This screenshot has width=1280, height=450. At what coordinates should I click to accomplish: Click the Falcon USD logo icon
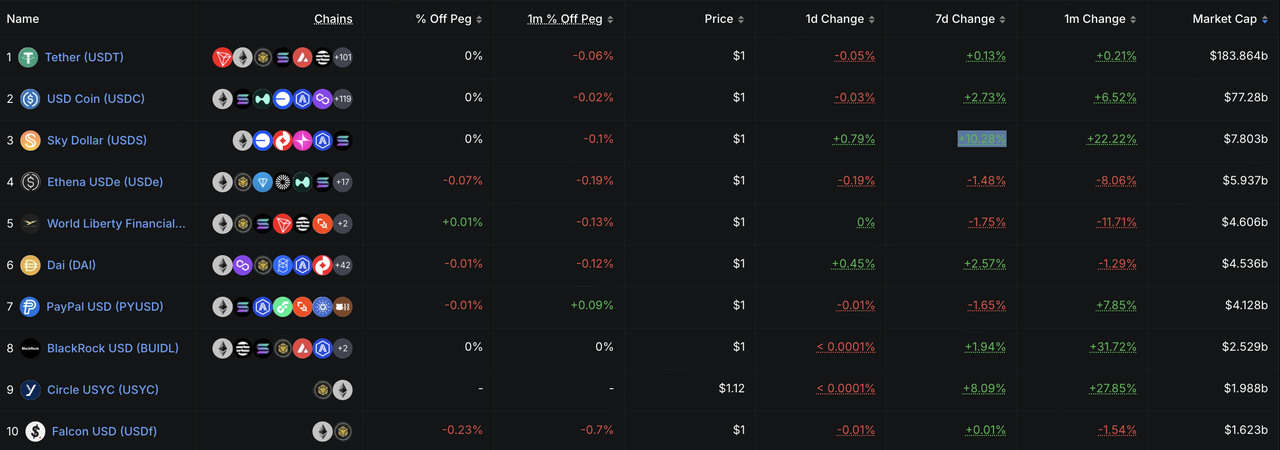[35, 431]
